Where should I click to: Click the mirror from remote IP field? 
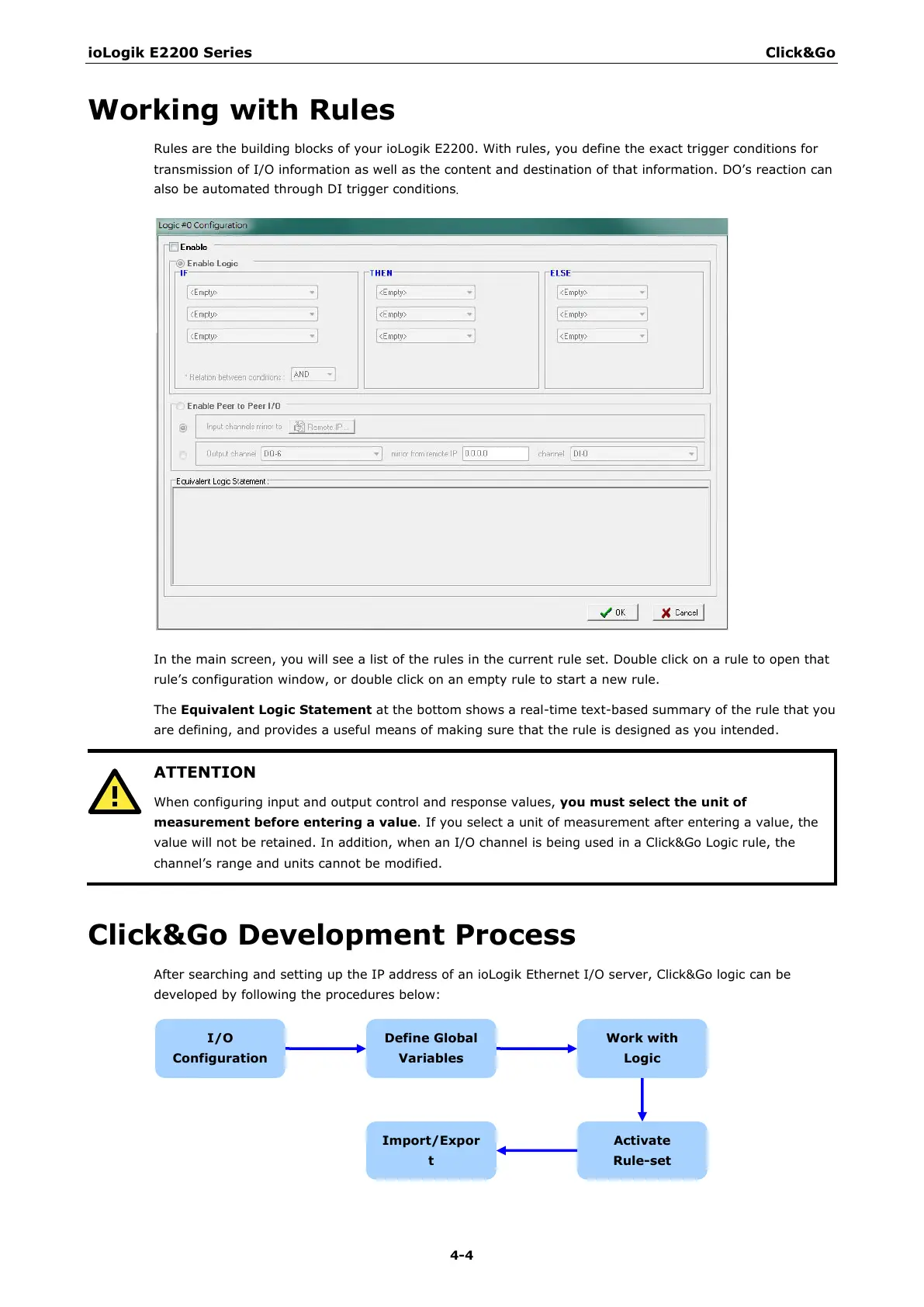[x=495, y=453]
